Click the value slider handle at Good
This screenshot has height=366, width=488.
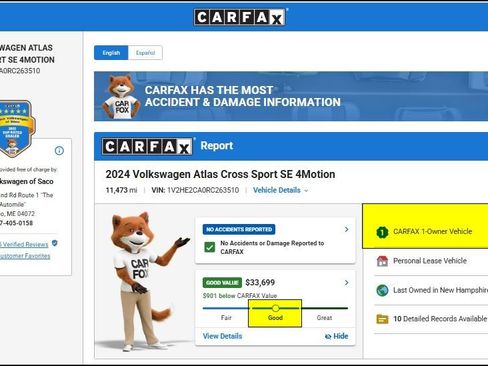coord(275,308)
